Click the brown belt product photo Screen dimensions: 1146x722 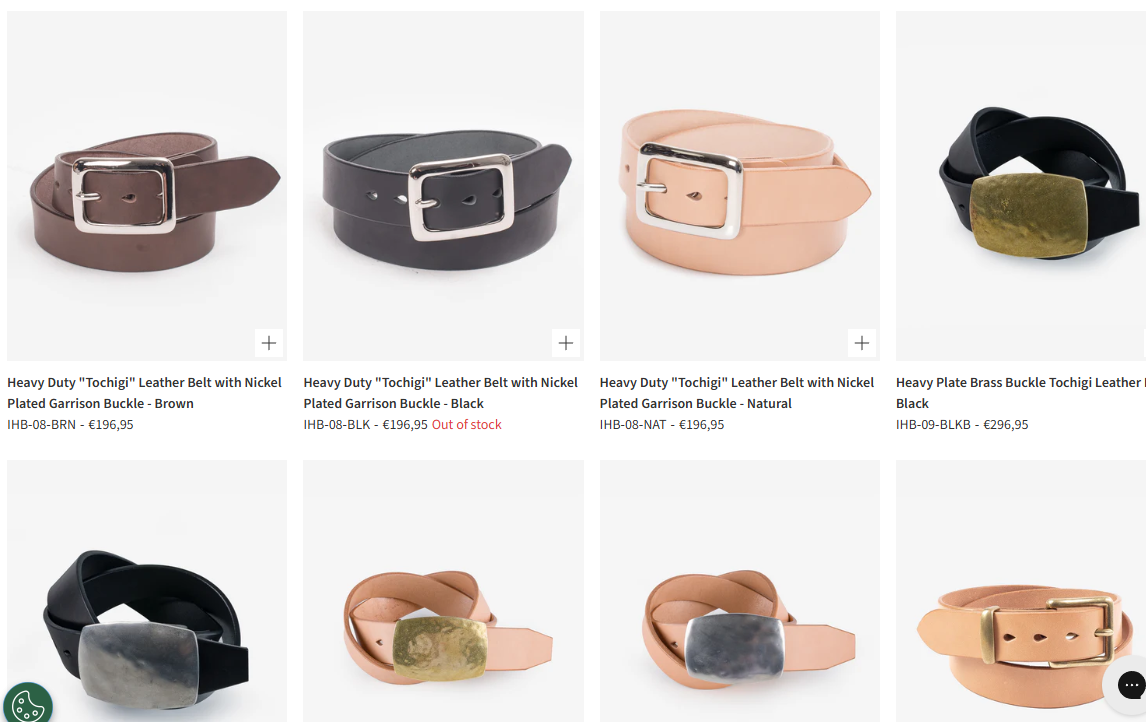[x=147, y=186]
